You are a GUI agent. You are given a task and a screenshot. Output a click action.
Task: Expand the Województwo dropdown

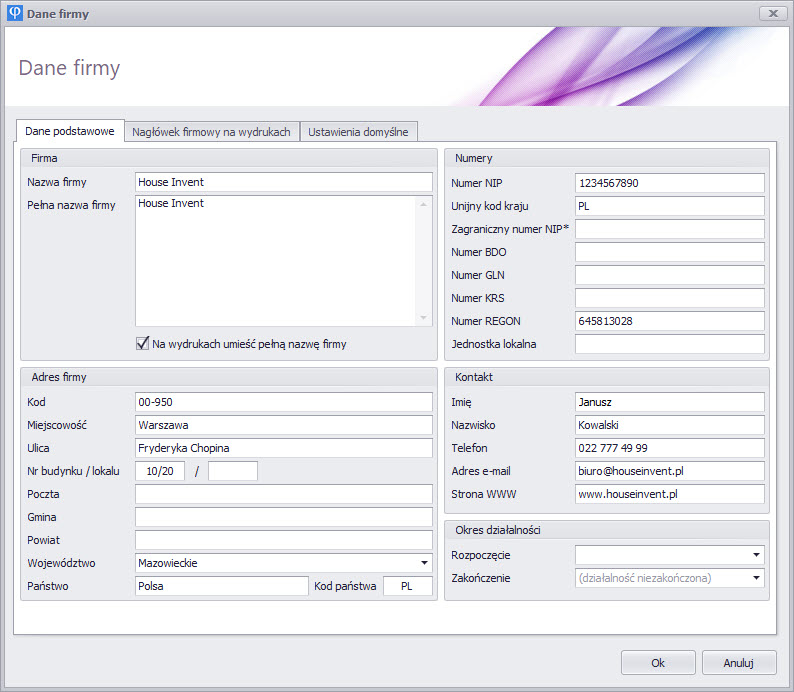[425, 563]
